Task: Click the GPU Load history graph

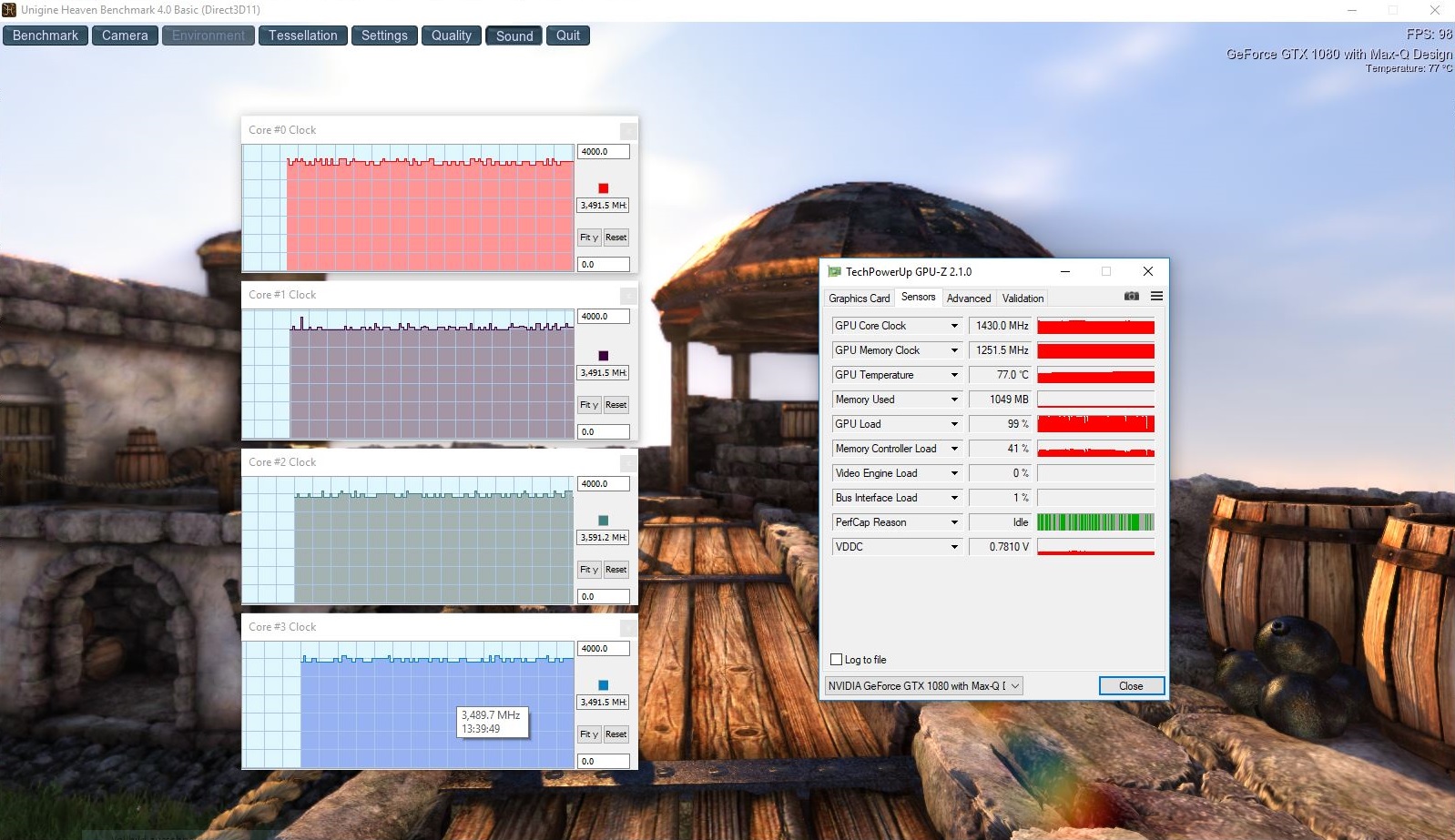Action: tap(1096, 424)
